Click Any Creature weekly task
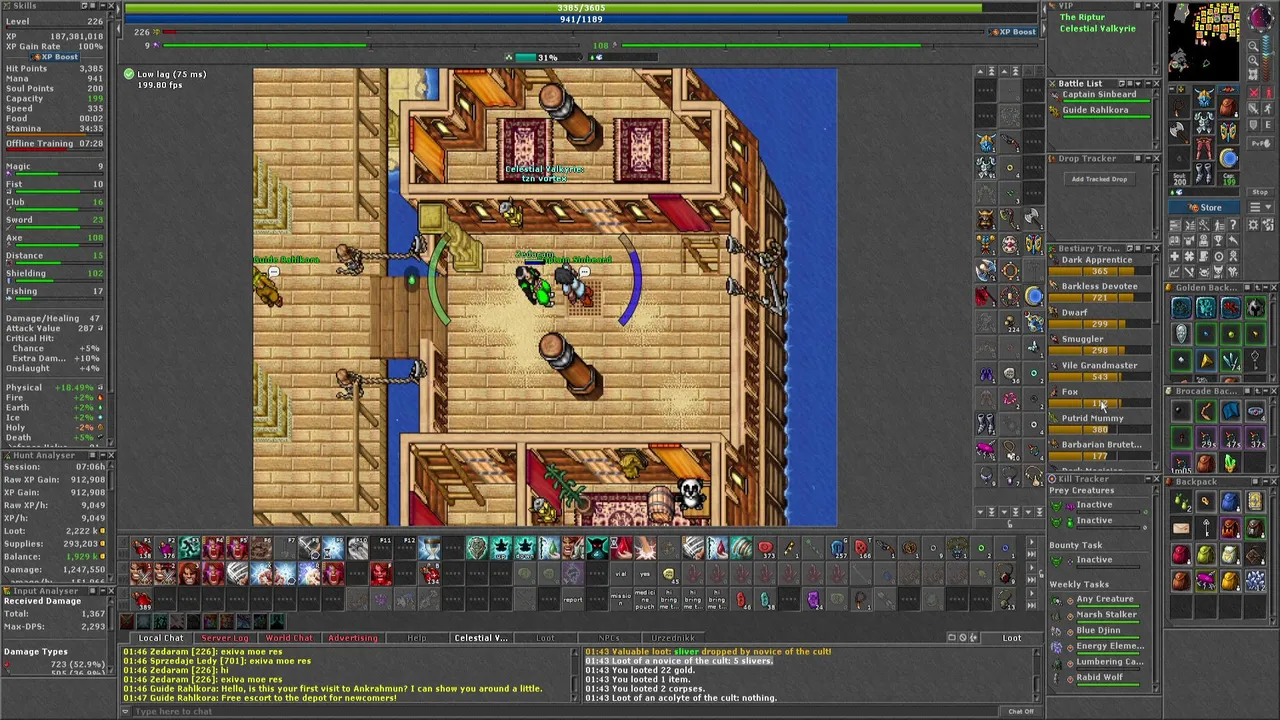1280x720 pixels. pos(1104,599)
